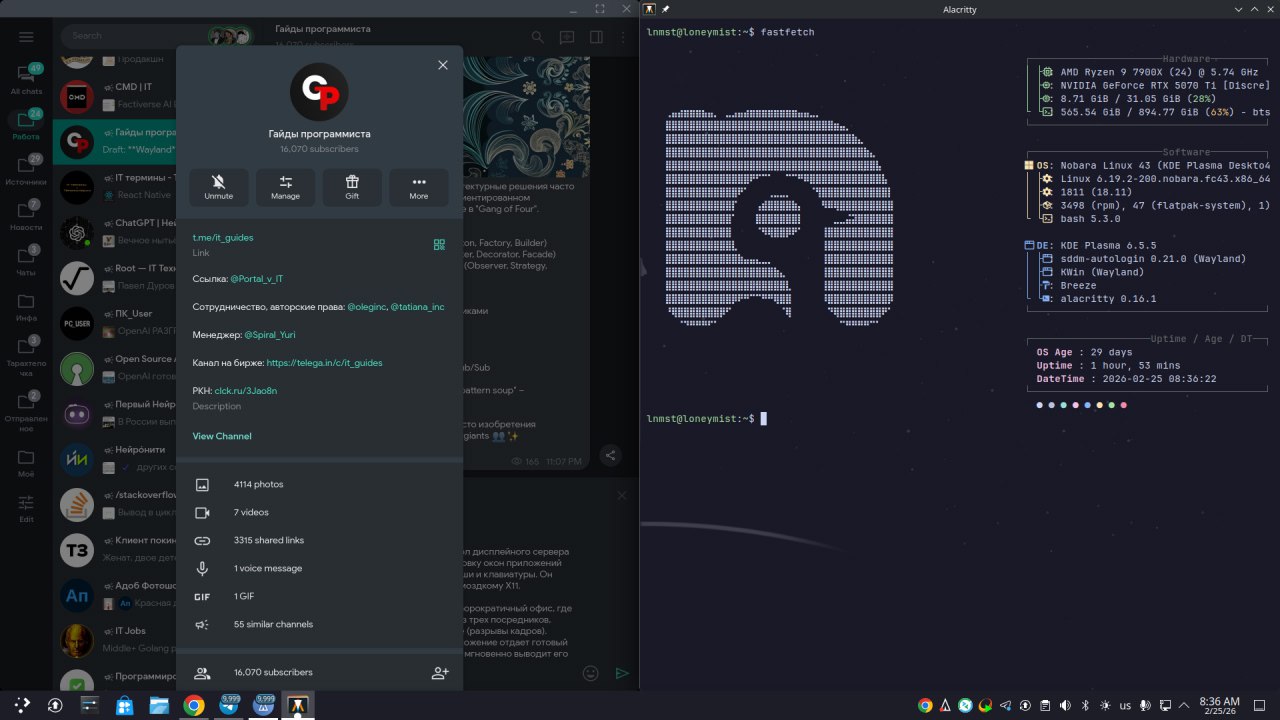Click the View Channel button
Screen dimensions: 1280x720
pyautogui.click(x=222, y=436)
